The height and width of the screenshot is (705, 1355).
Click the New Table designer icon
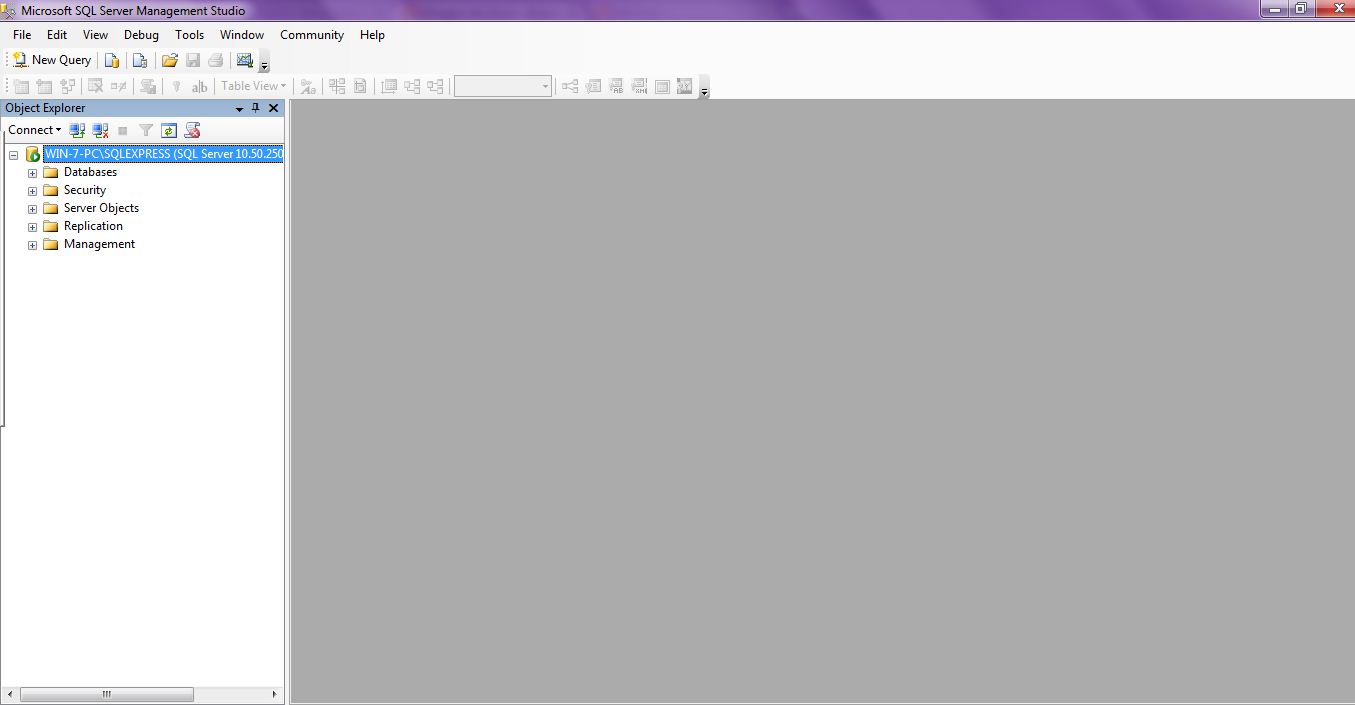[21, 86]
